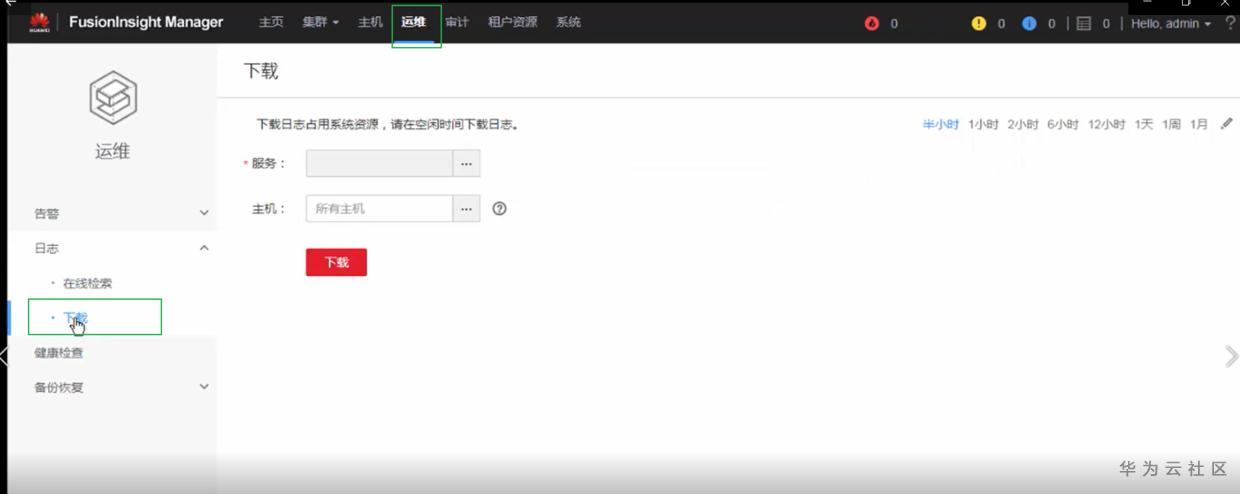Select 下载 in the sidebar
Viewport: 1240px width, 494px height.
pos(76,318)
